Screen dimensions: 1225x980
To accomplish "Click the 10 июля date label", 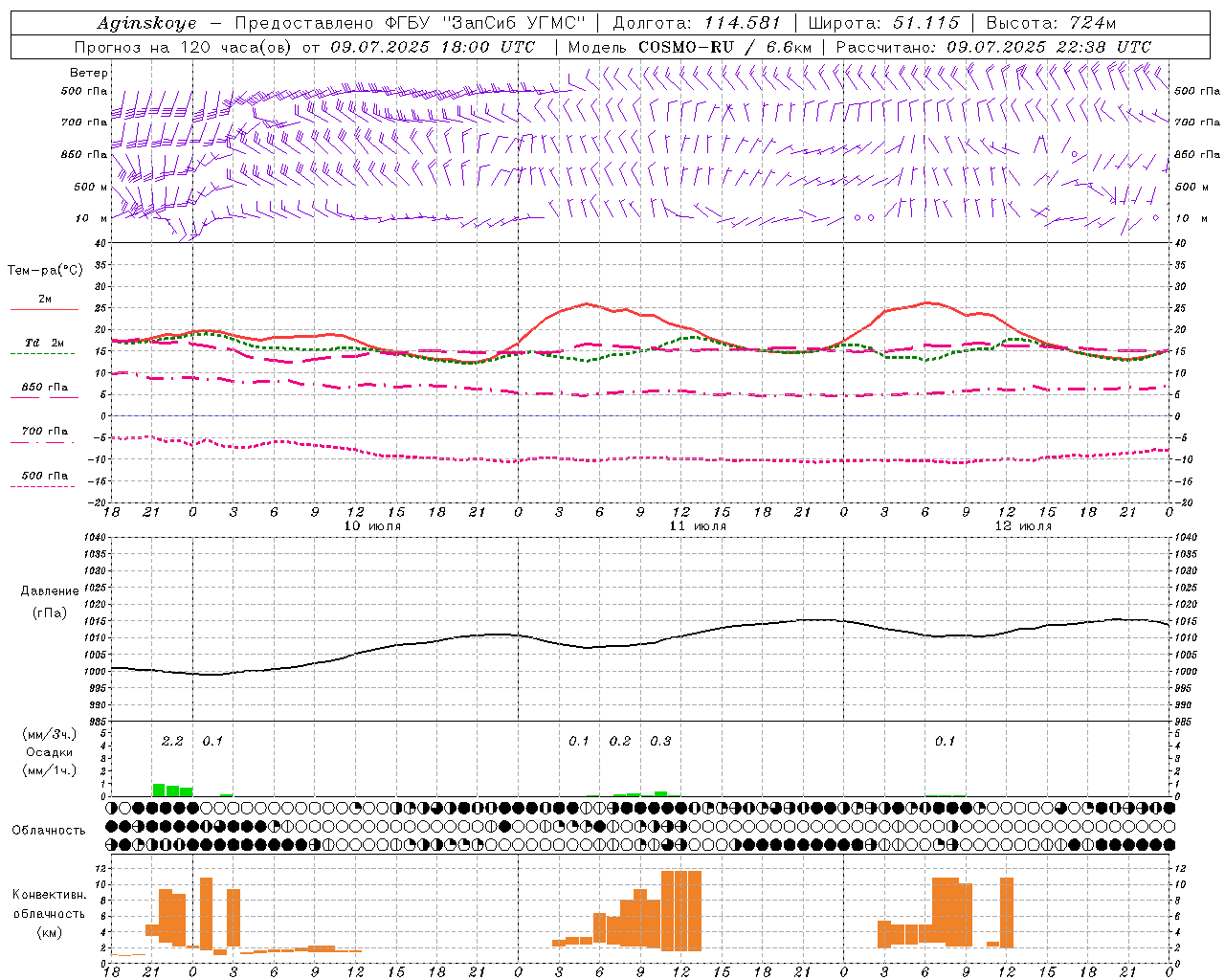I will coord(372,526).
